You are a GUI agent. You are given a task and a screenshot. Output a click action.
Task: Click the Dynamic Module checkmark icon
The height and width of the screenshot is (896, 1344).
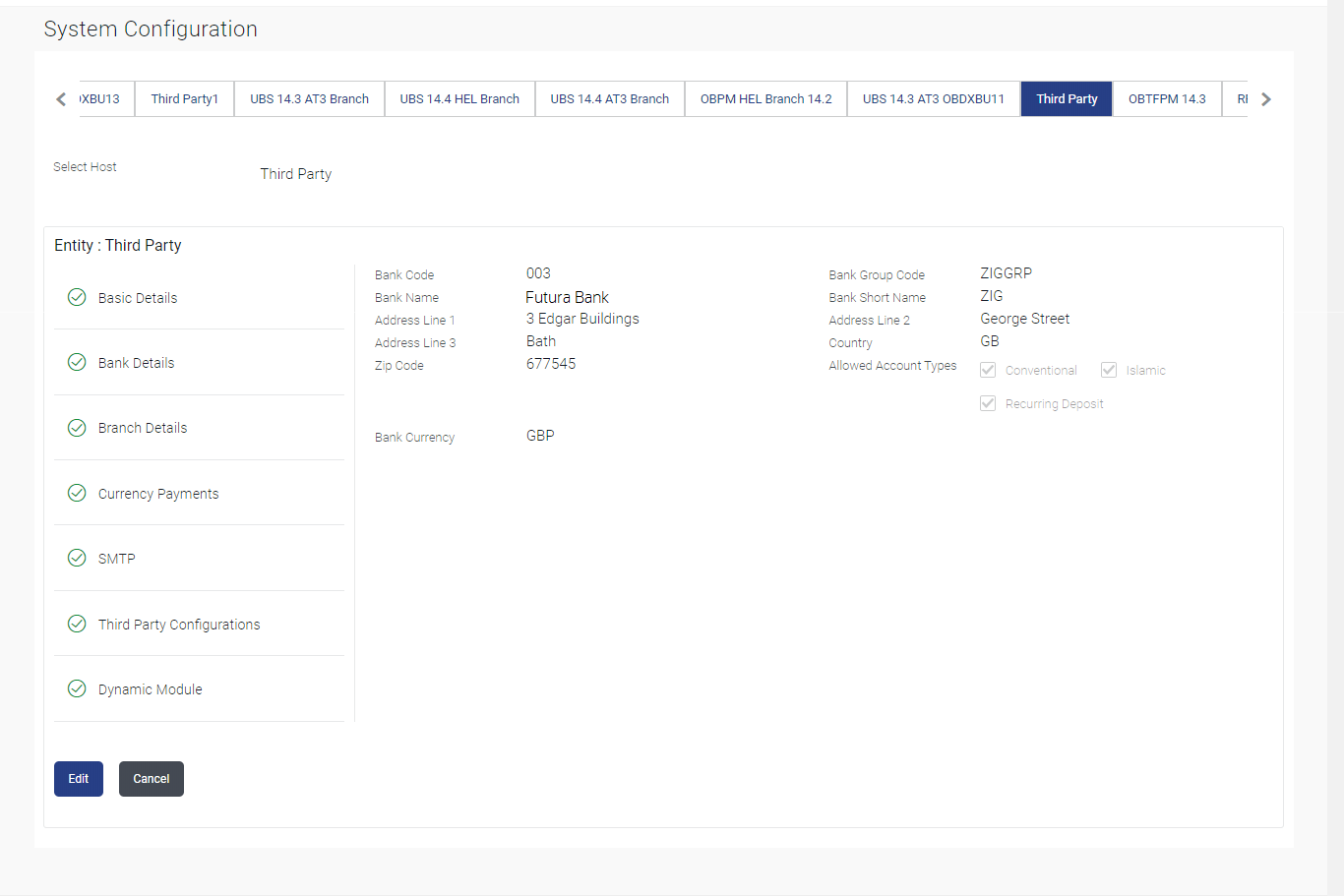click(77, 688)
